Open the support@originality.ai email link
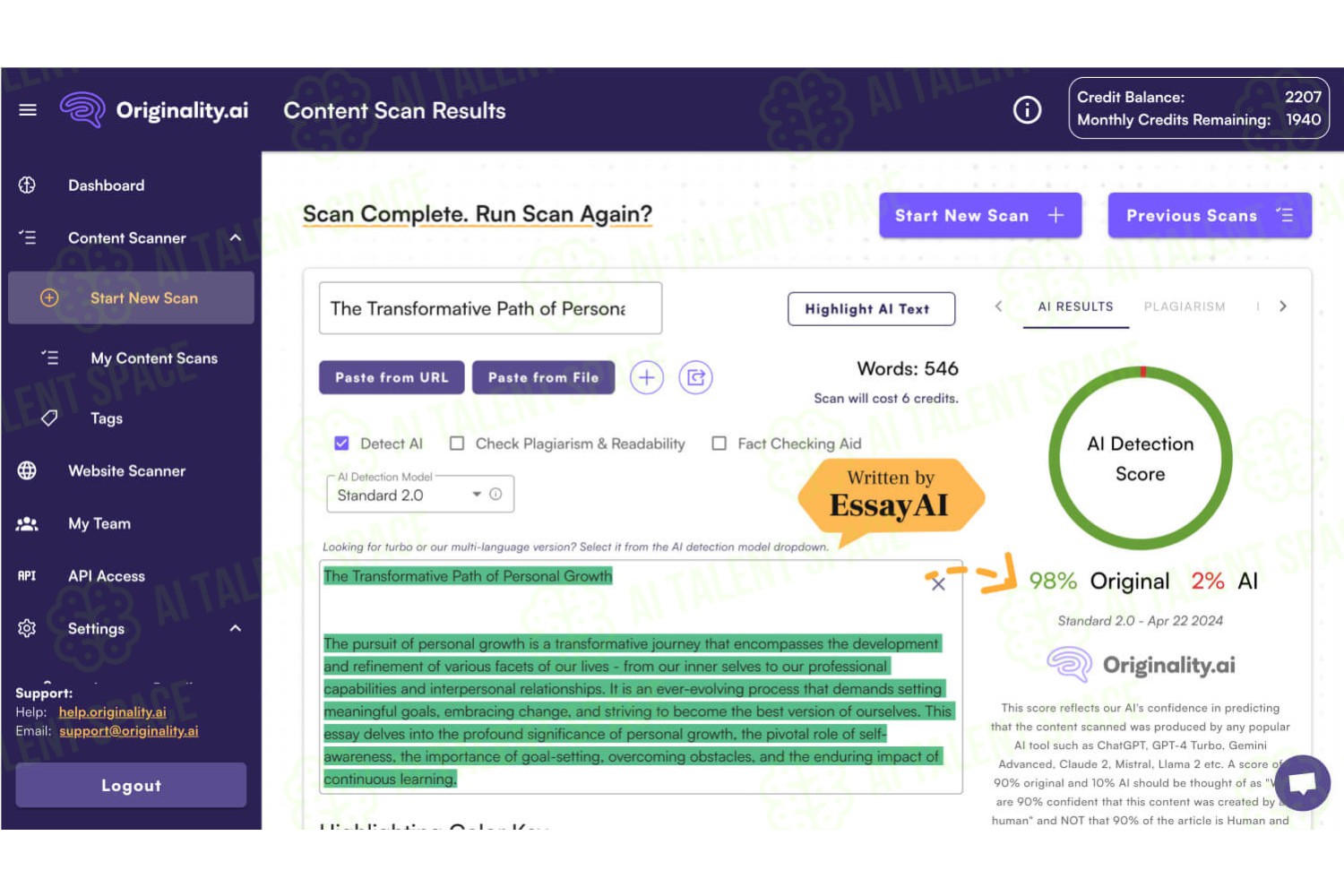 [x=129, y=731]
